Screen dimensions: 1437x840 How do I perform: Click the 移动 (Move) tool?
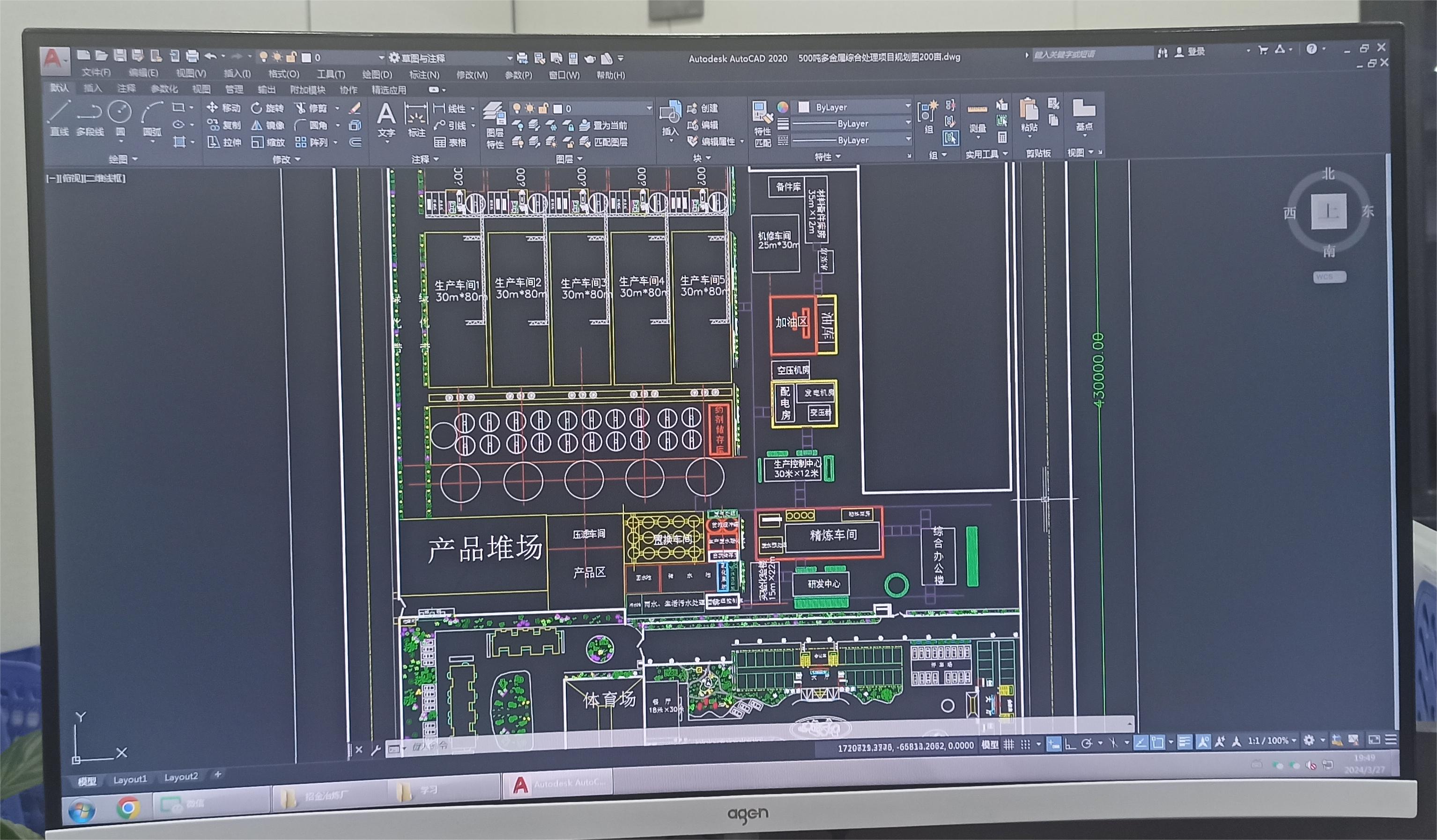(223, 108)
